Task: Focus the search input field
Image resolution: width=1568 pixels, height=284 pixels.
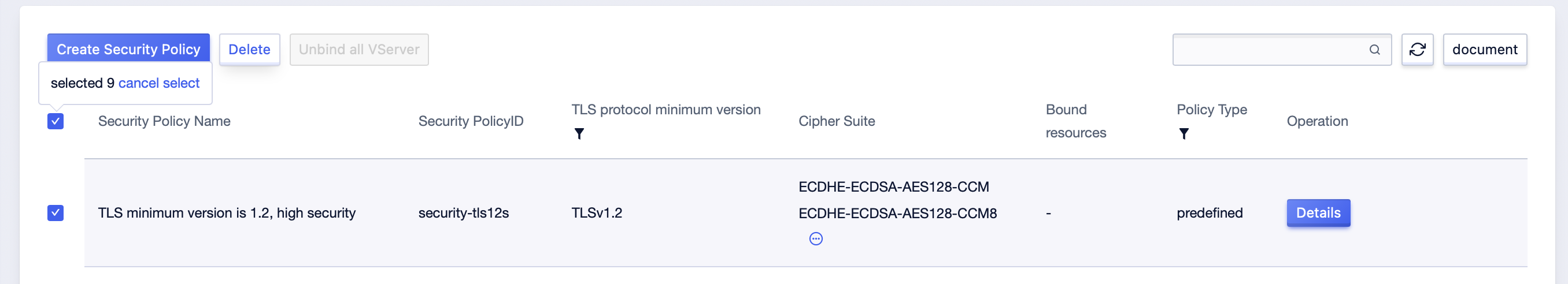Action: (1270, 50)
